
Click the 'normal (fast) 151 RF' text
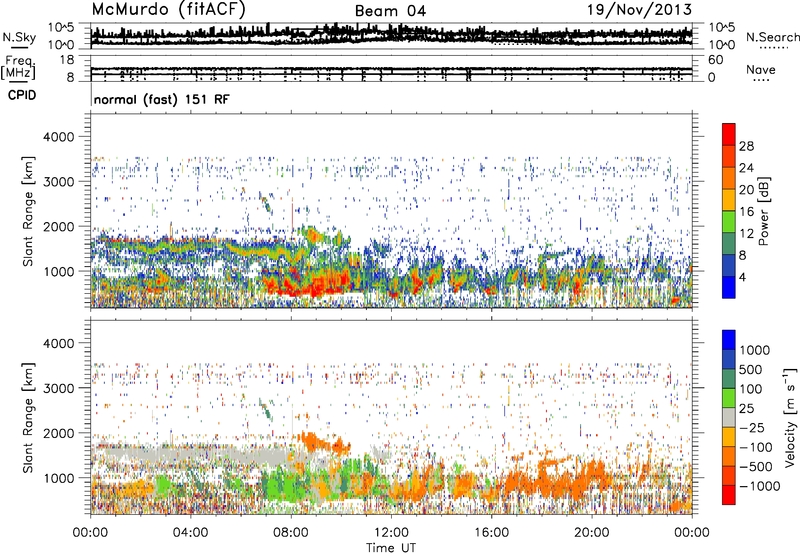pyautogui.click(x=162, y=99)
